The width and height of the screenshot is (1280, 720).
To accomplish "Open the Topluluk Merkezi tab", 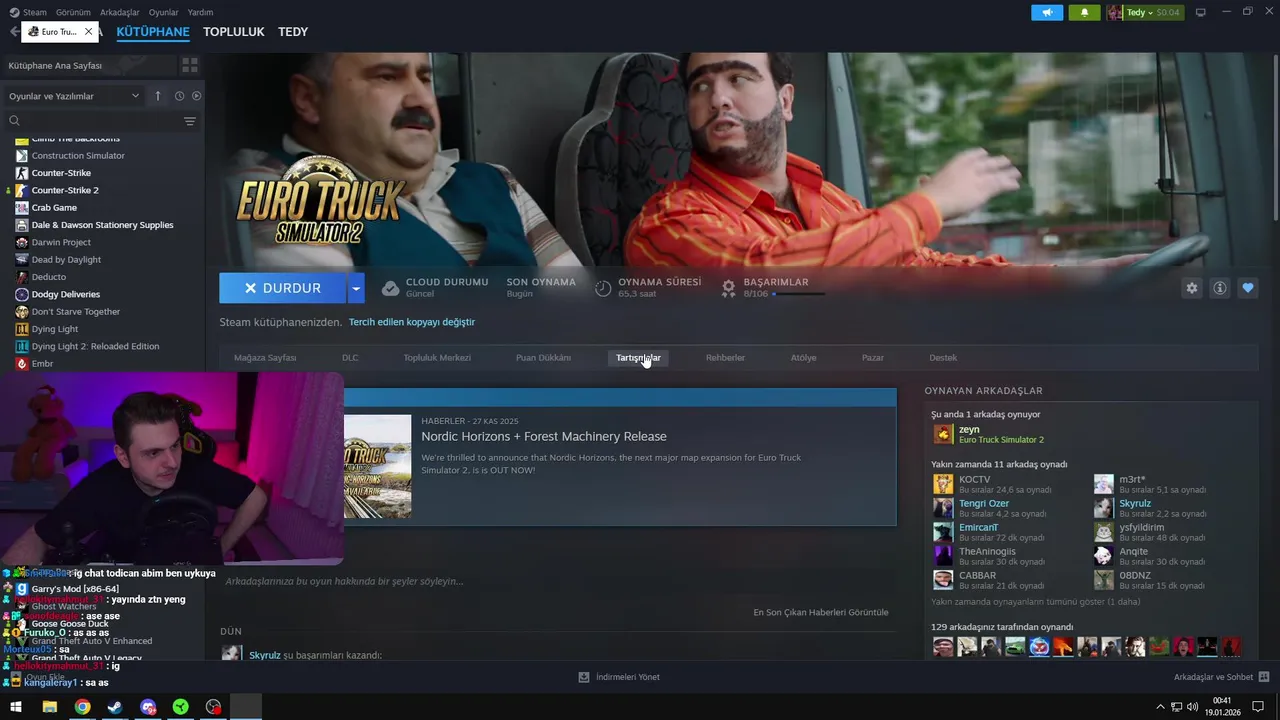I will (437, 358).
